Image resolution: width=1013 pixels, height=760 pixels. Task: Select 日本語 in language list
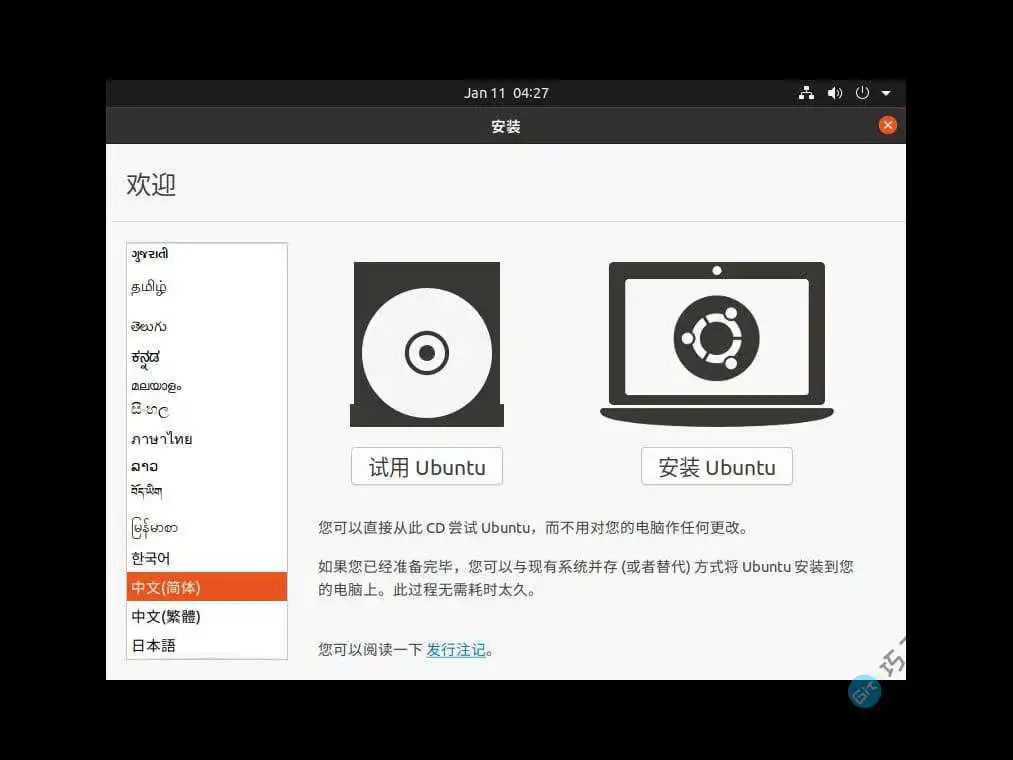click(x=207, y=645)
